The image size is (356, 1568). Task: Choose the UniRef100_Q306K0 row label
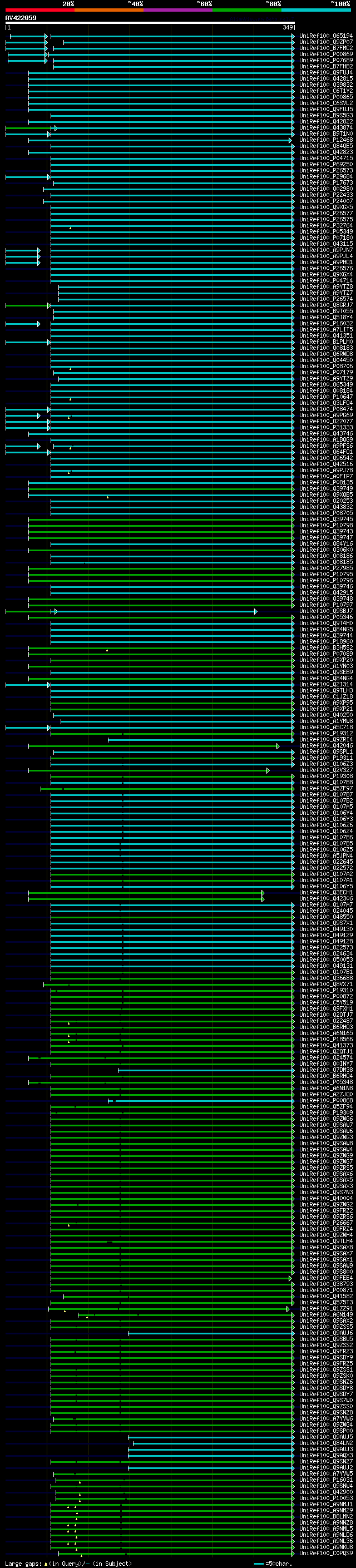(326, 550)
